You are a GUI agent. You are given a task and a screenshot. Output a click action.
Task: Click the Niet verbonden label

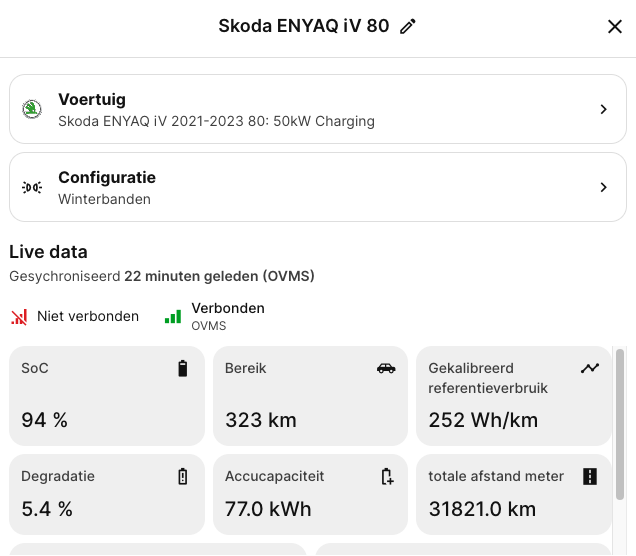(88, 316)
